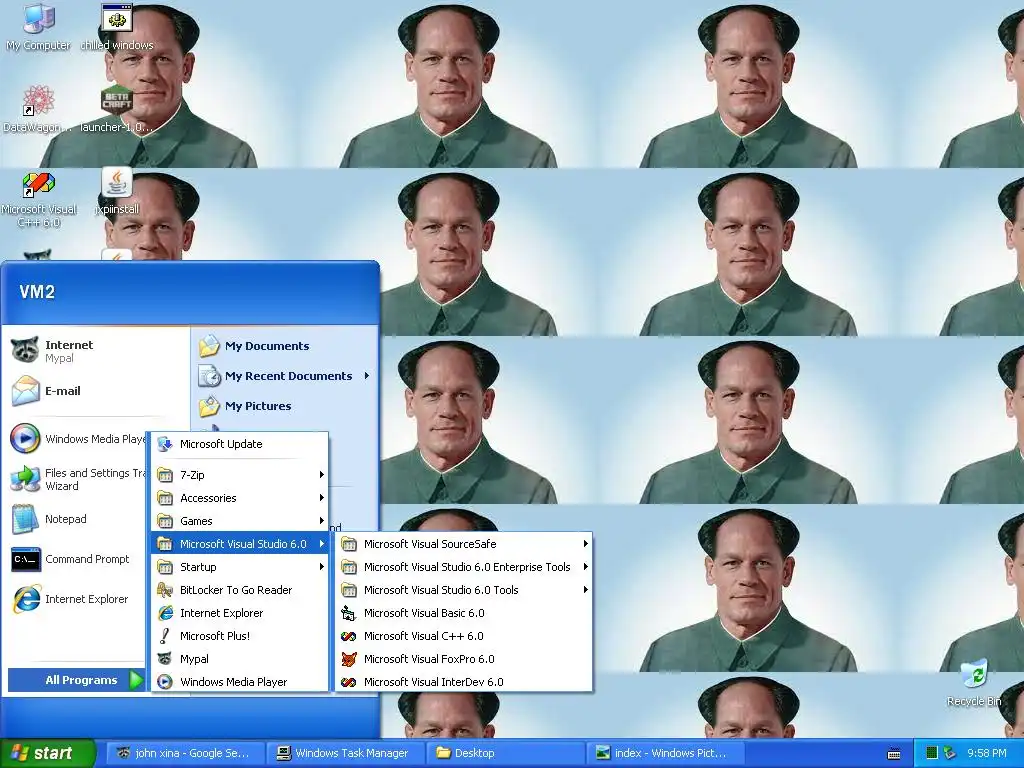Click the BitLocker To Go Reader icon

[165, 590]
